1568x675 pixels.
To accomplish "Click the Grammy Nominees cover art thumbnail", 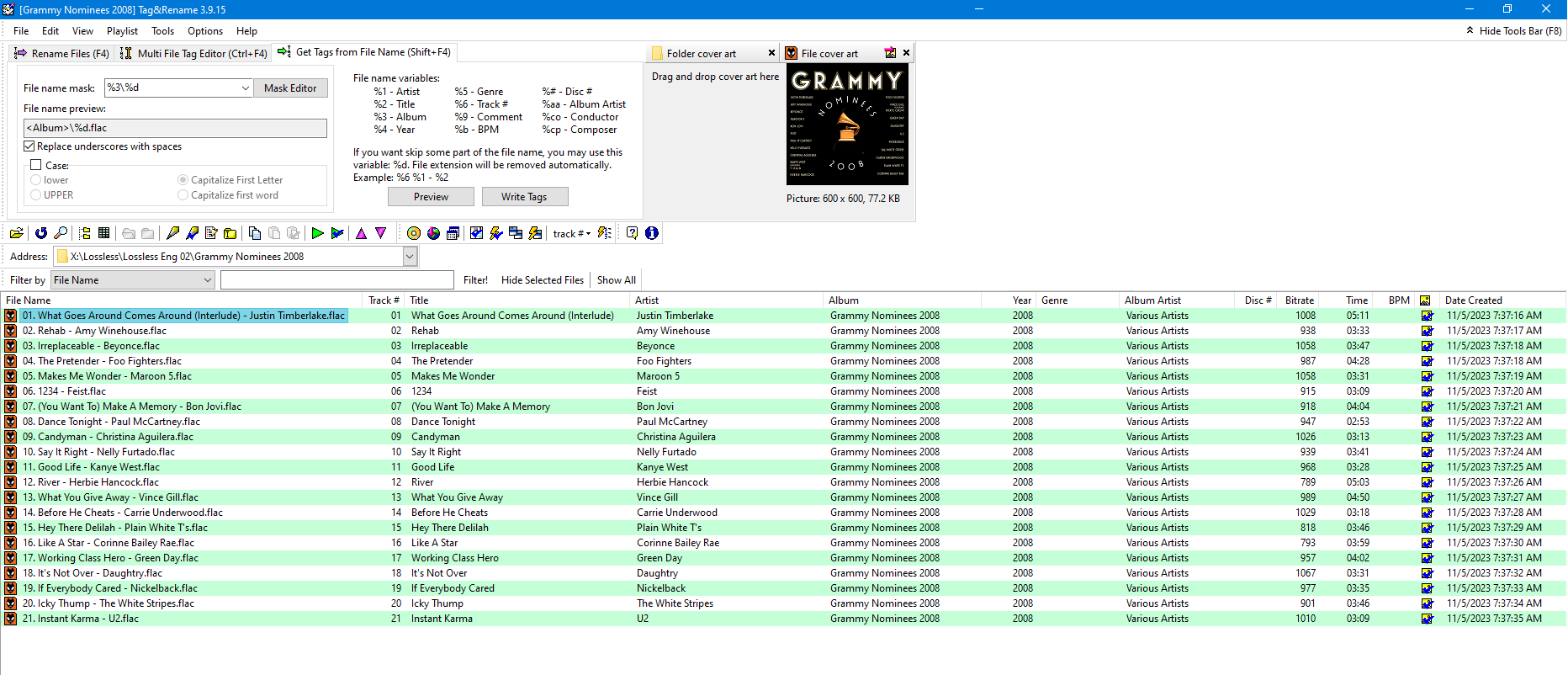I will 847,125.
